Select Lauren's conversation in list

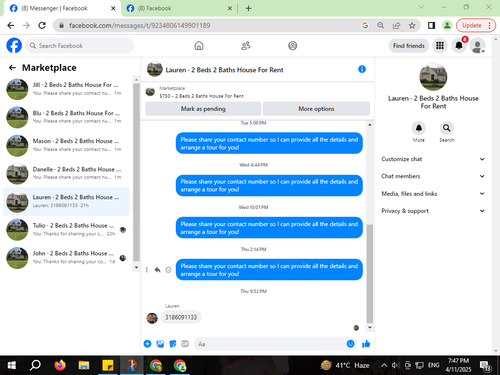pyautogui.click(x=66, y=201)
